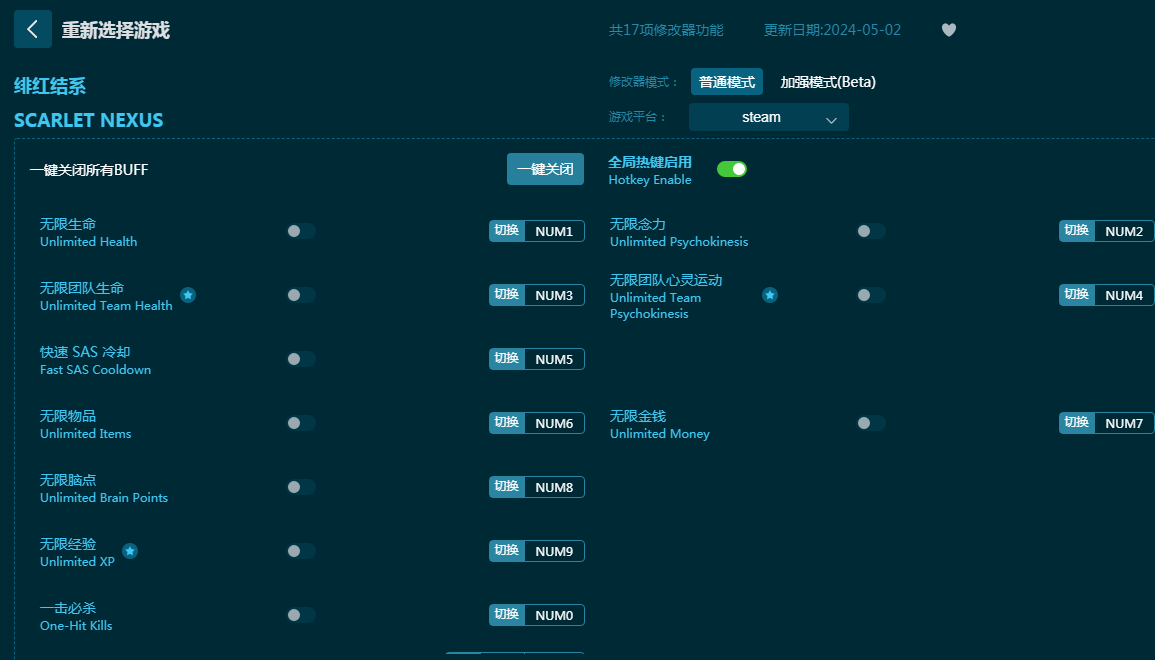
Task: Click the 游戏平台 label
Action: tap(637, 117)
